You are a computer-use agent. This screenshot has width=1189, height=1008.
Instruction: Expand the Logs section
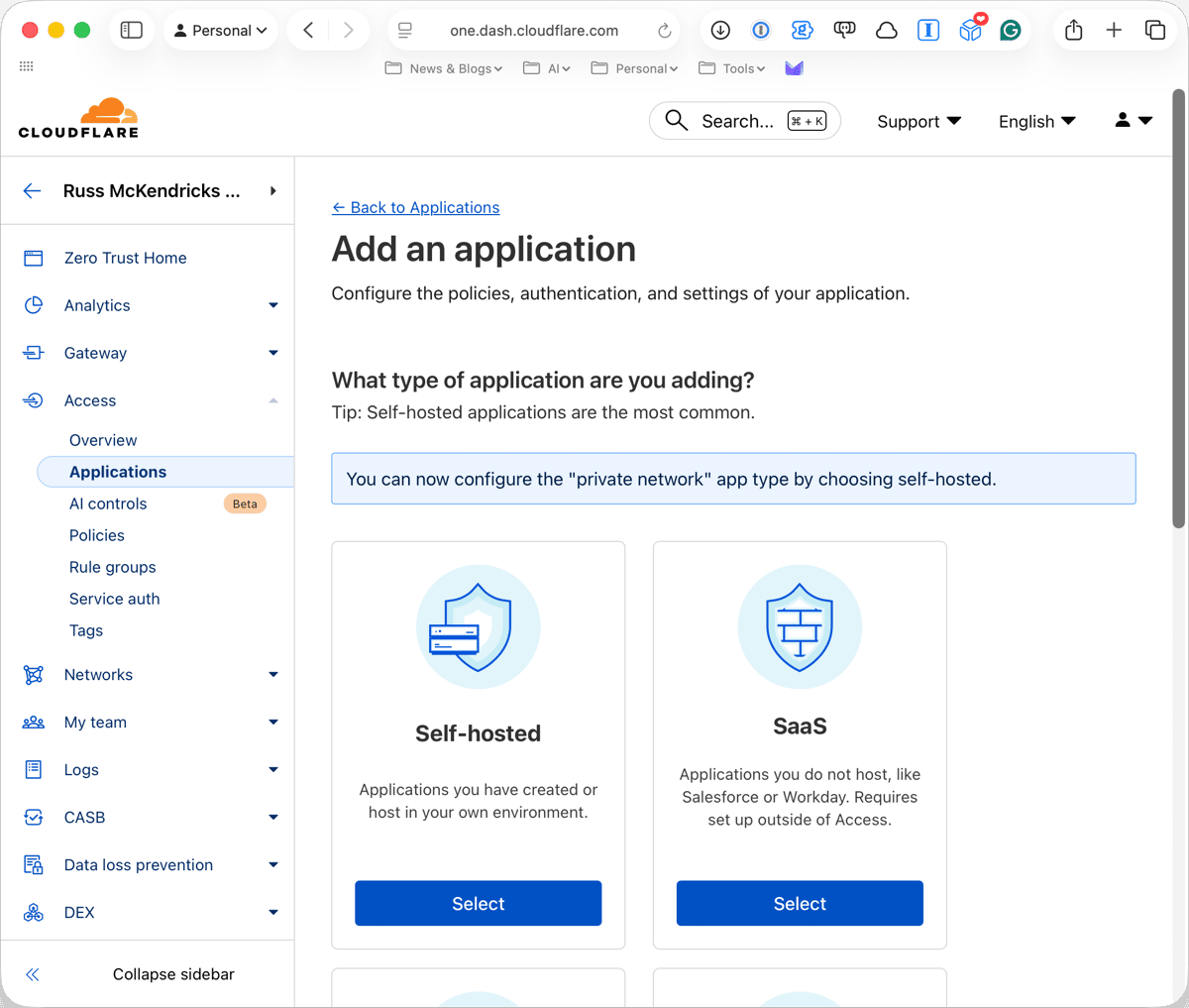point(272,769)
